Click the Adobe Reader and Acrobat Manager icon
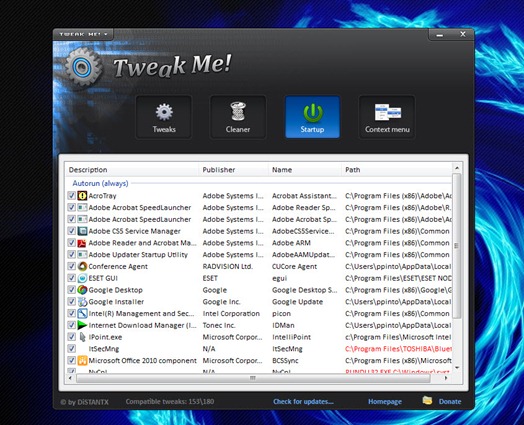This screenshot has height=425, width=524. (82, 243)
